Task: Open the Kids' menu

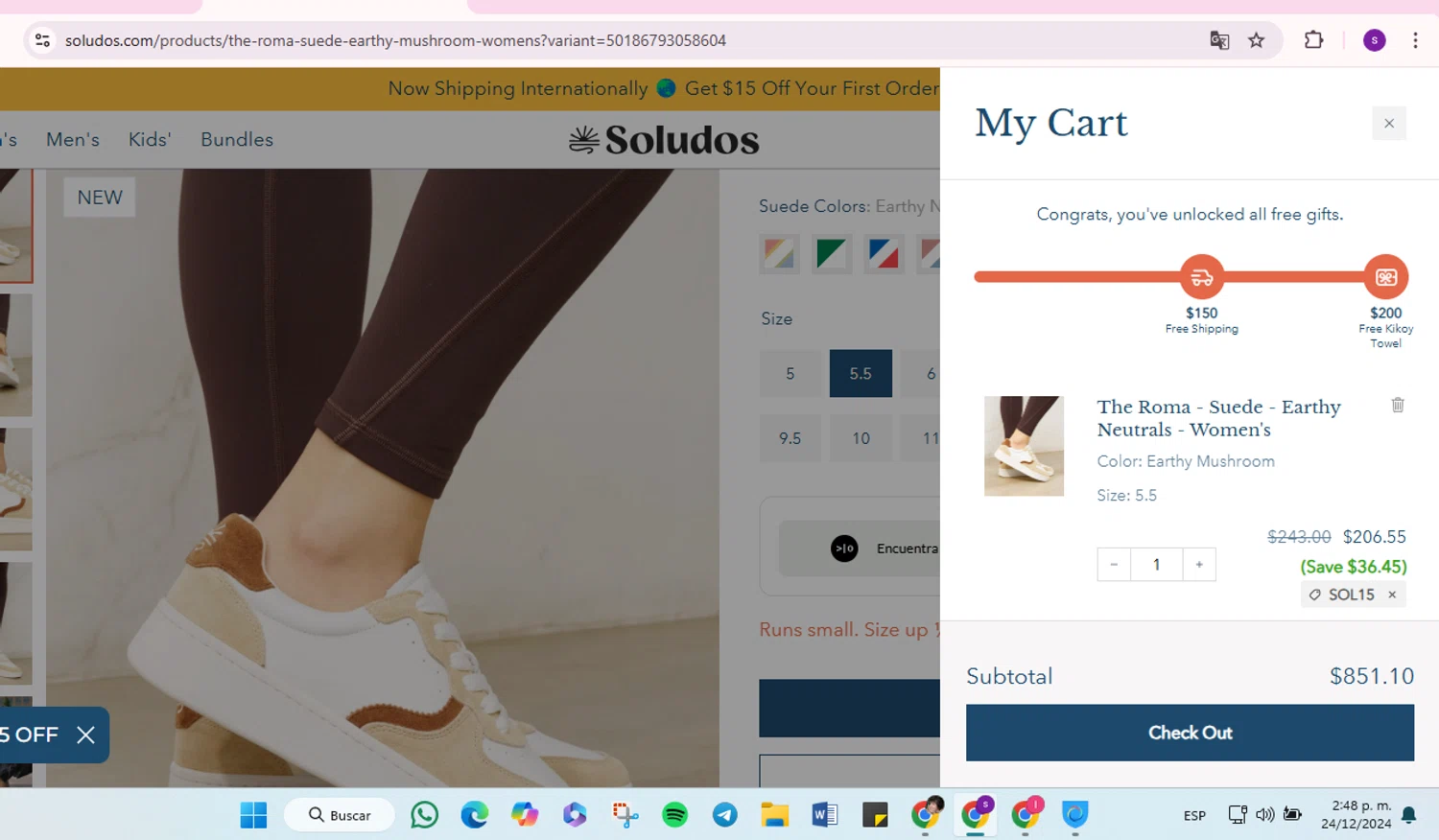Action: 150,139
